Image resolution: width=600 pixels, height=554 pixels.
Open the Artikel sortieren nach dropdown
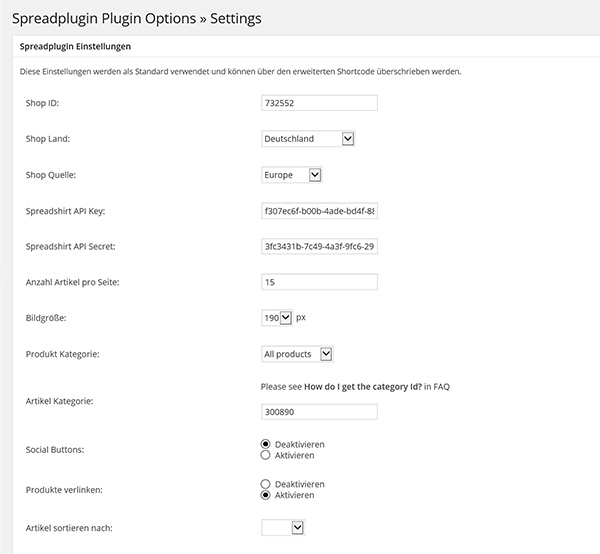283,528
